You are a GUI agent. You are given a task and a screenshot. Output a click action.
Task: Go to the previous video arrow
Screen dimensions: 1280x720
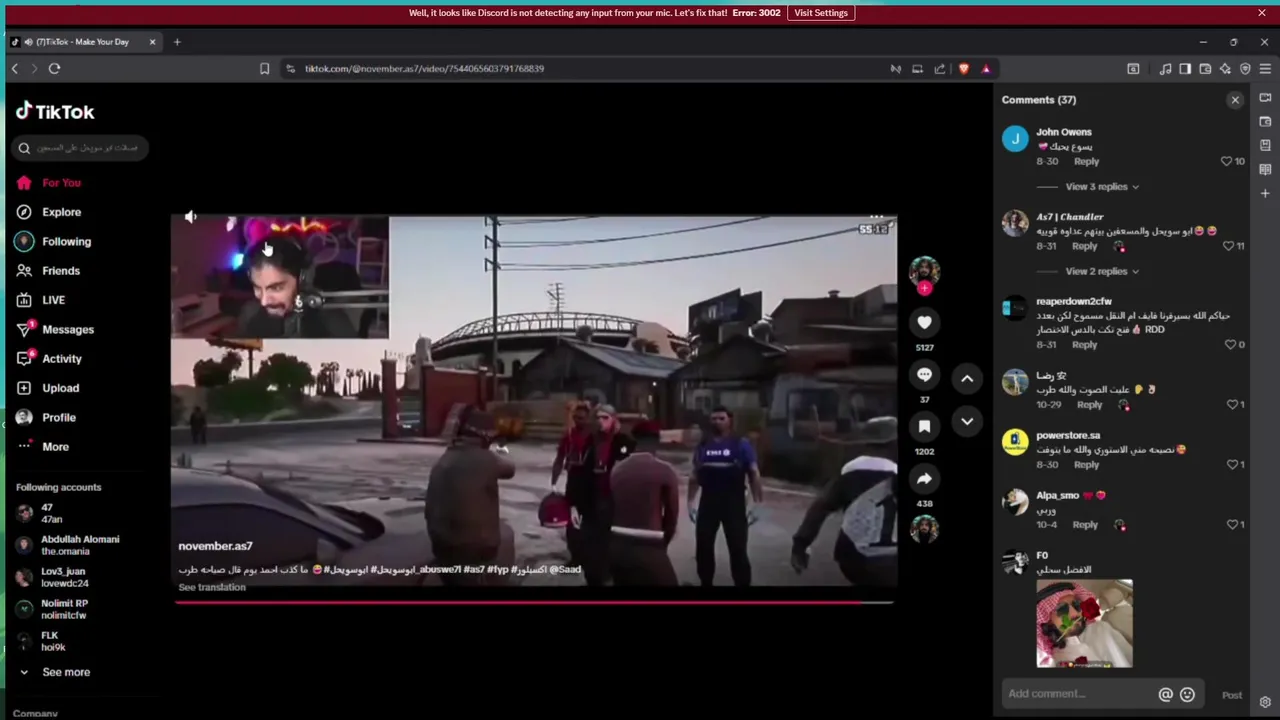[x=967, y=378]
